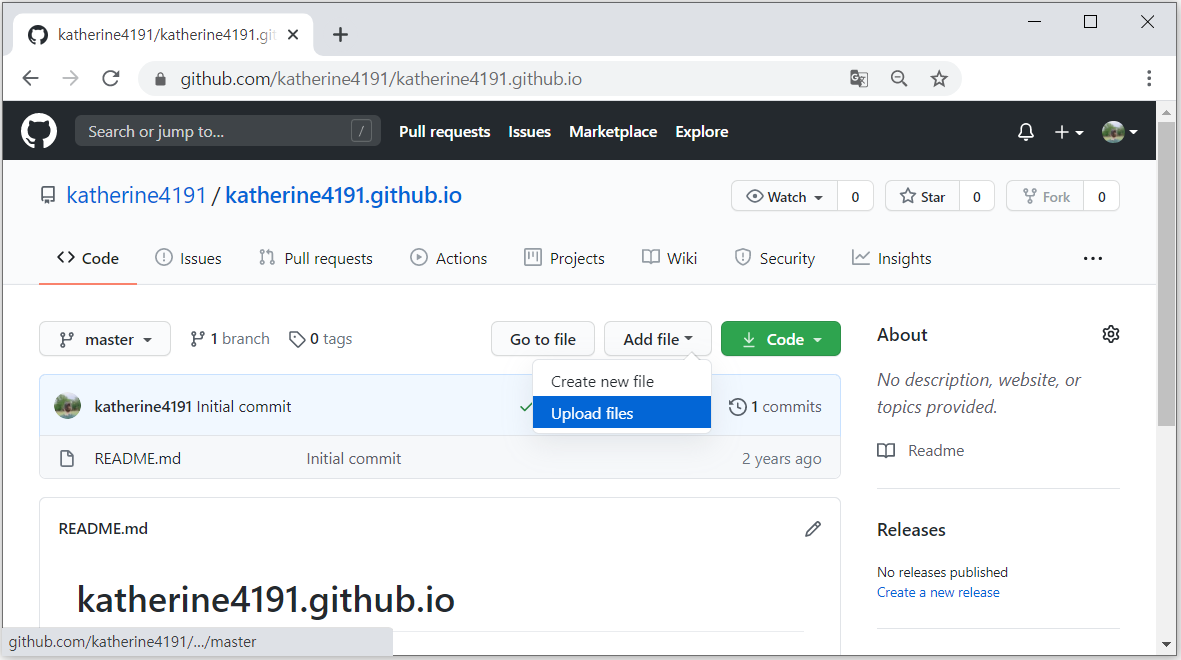Edit README with the pencil icon
Image resolution: width=1181 pixels, height=660 pixels.
[x=813, y=529]
